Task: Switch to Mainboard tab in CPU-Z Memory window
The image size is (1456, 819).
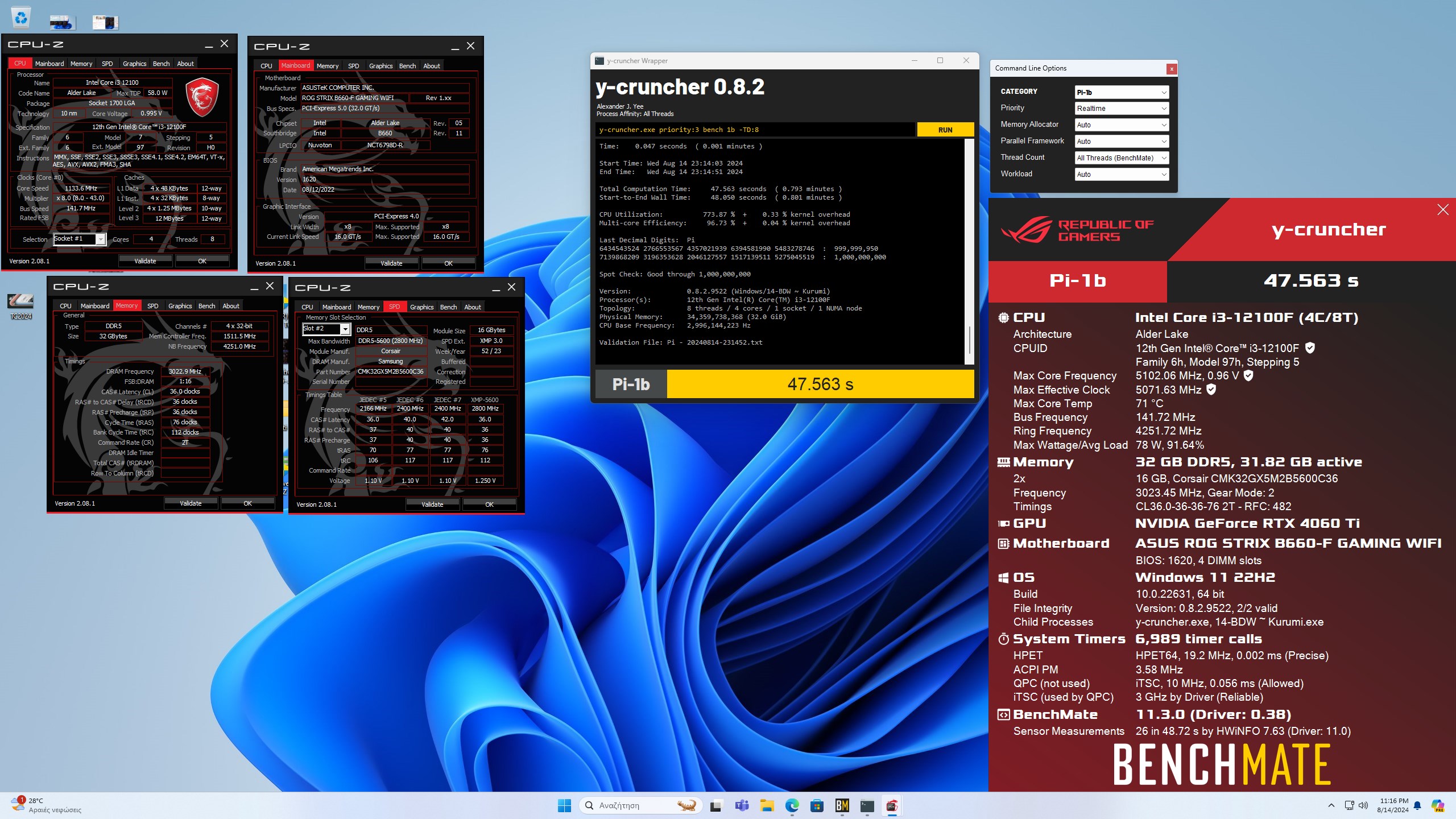Action: point(95,306)
